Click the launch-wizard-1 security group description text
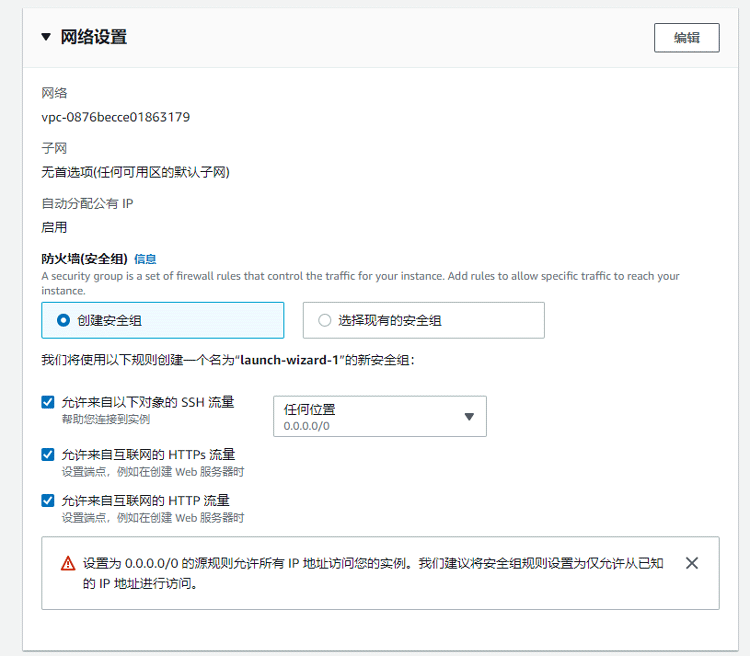The image size is (750, 656). [x=228, y=360]
